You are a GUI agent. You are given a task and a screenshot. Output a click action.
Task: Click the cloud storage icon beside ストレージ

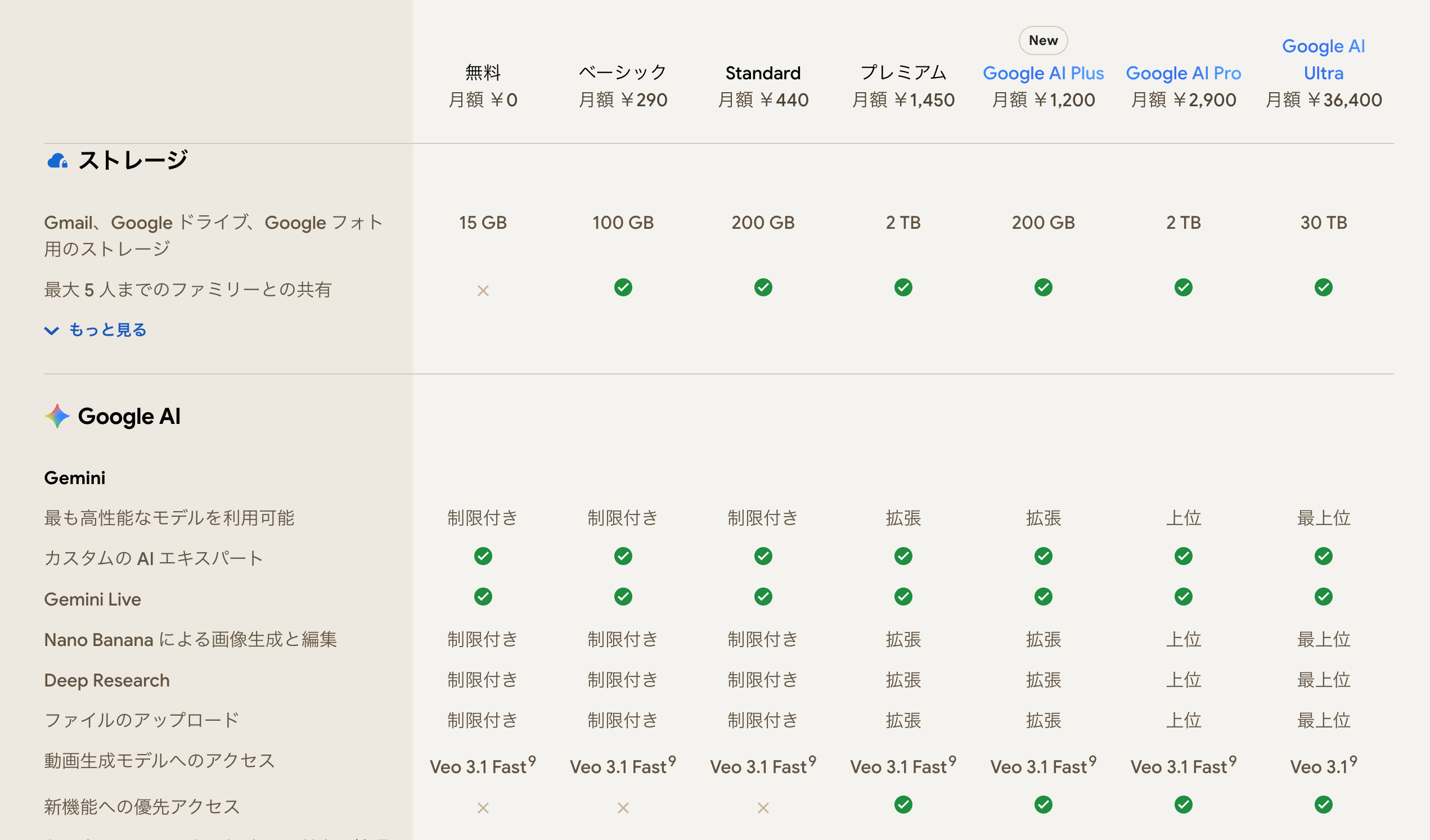click(x=59, y=160)
